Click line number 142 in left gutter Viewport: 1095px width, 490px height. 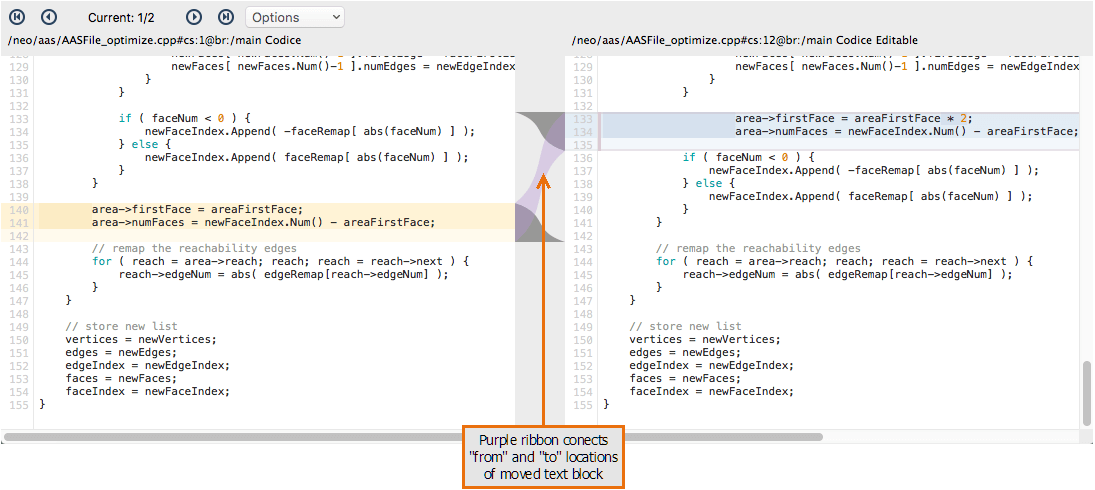pyautogui.click(x=20, y=236)
